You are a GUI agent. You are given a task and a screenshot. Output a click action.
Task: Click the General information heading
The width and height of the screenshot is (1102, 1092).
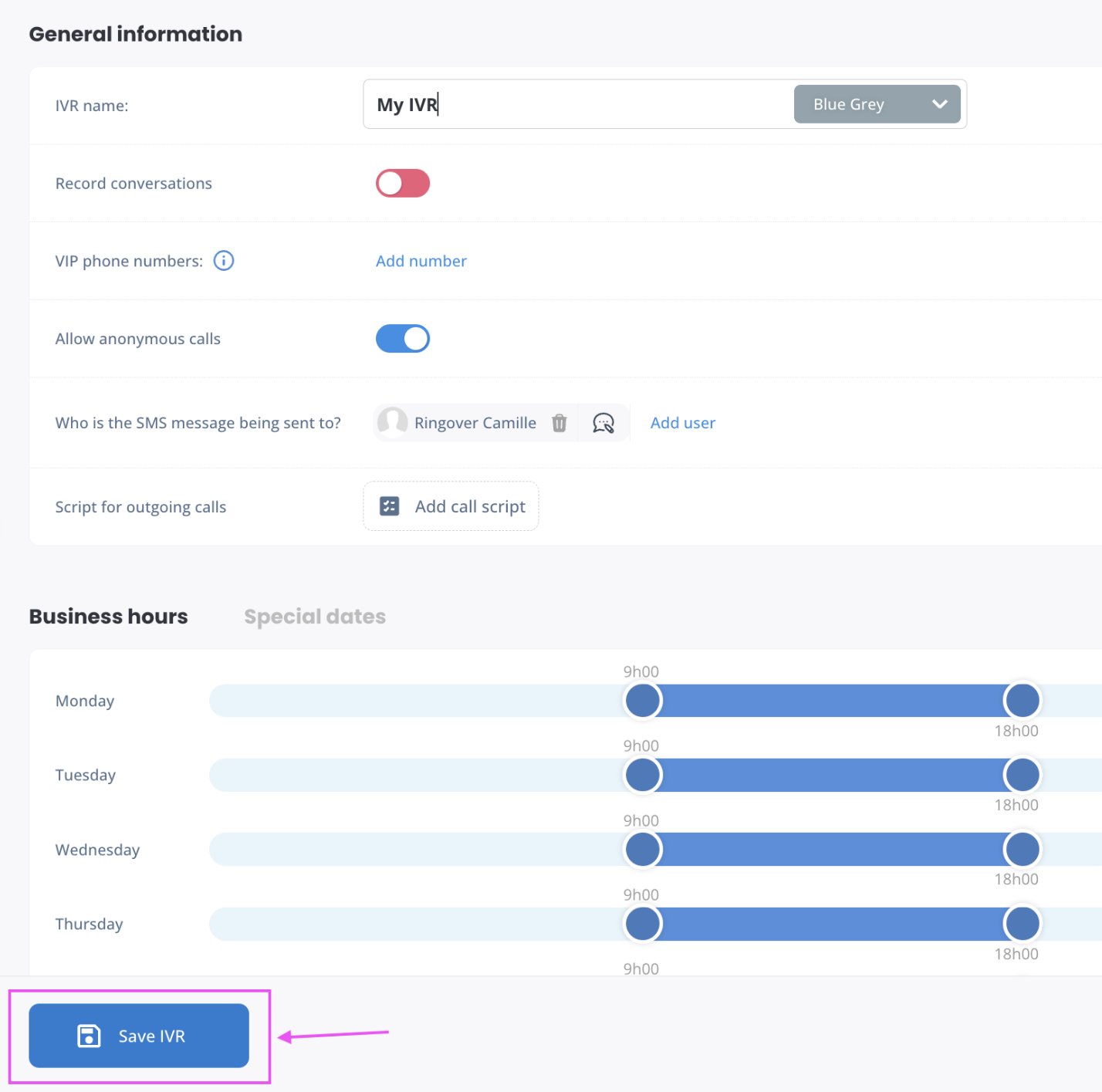[x=136, y=34]
